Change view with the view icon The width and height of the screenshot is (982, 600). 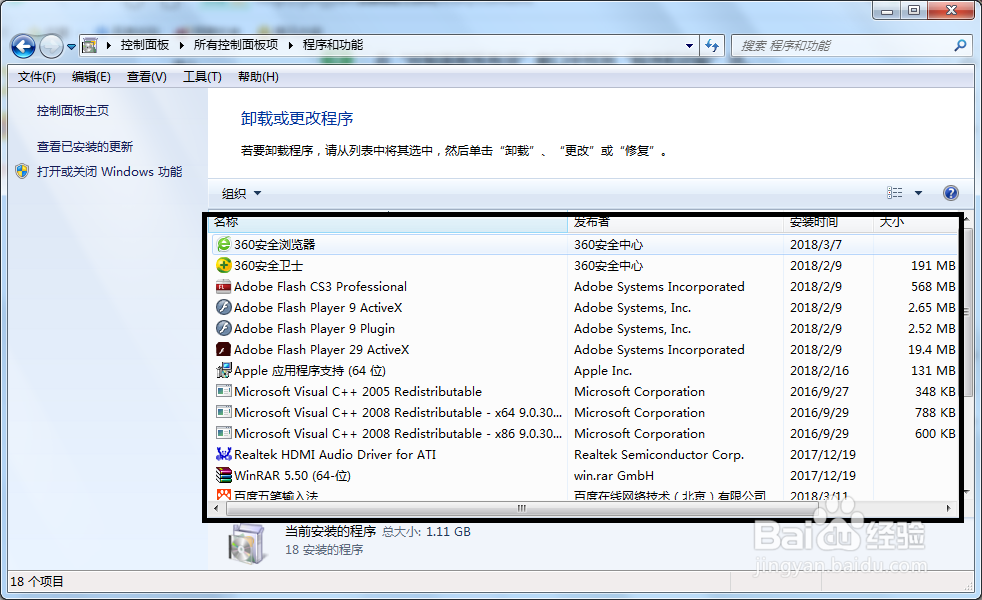[895, 193]
